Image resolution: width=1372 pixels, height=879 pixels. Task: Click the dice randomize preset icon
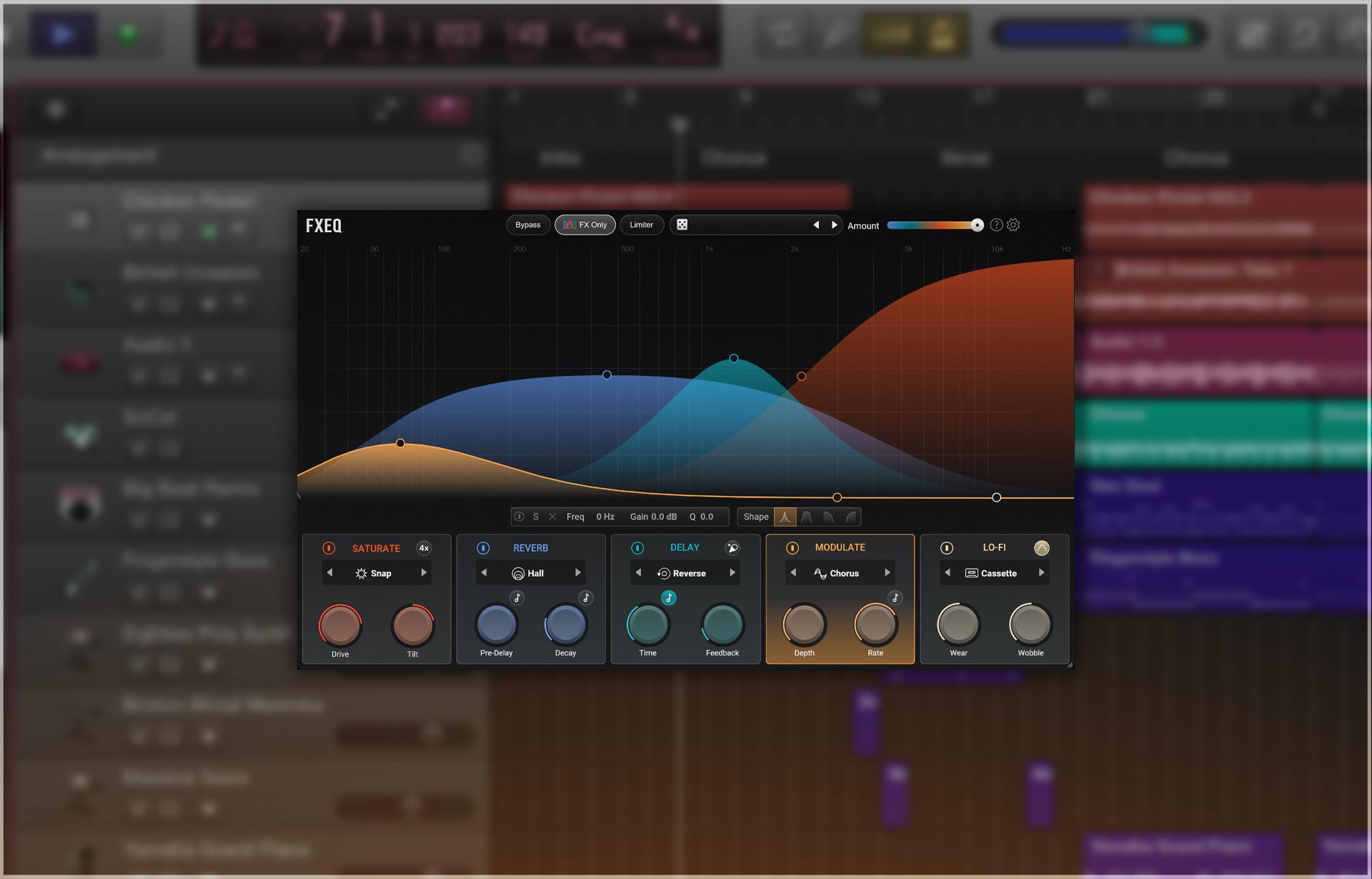(x=682, y=225)
